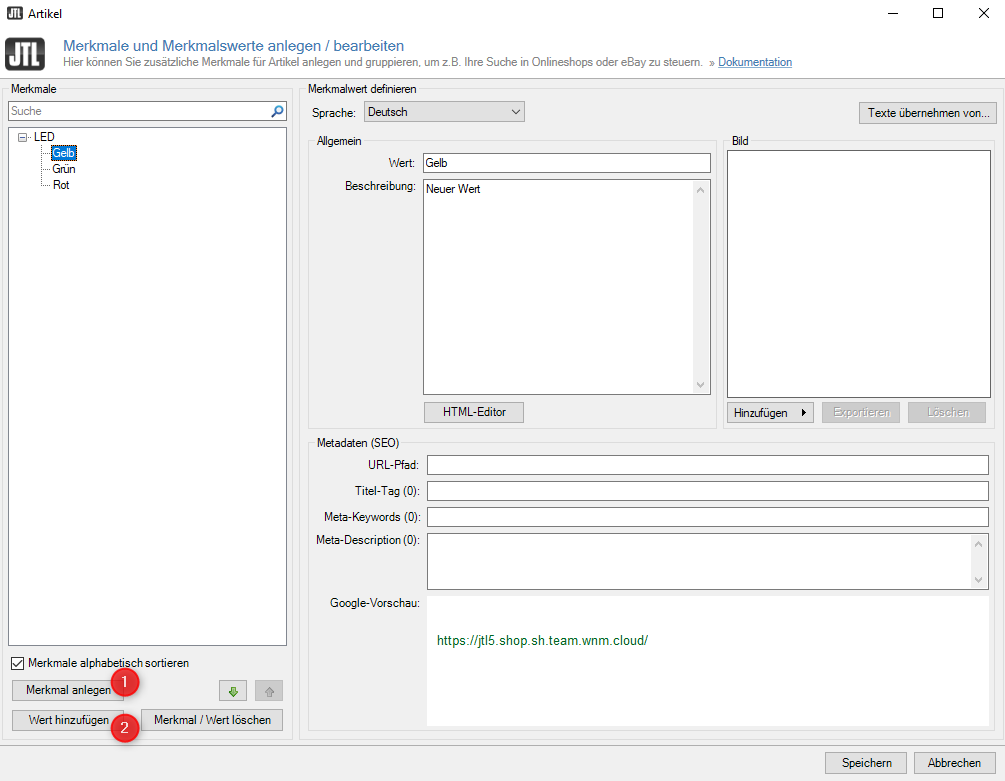Viewport: 1005px width, 781px height.
Task: Click the Meta-Description scrollbar up arrow
Action: [979, 545]
